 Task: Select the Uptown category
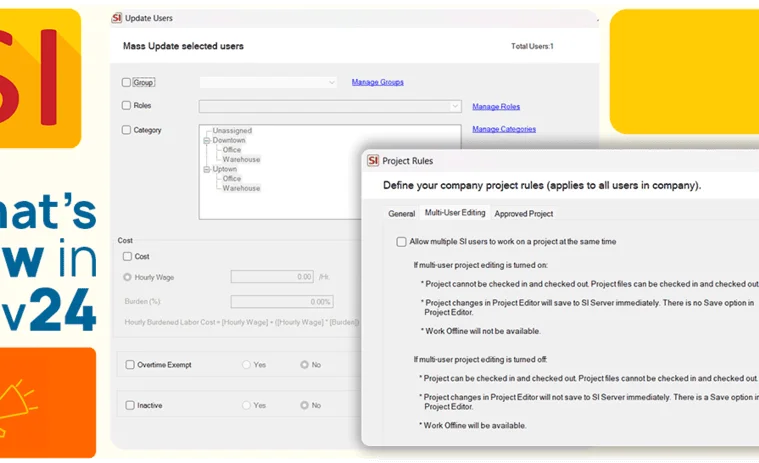pyautogui.click(x=225, y=169)
